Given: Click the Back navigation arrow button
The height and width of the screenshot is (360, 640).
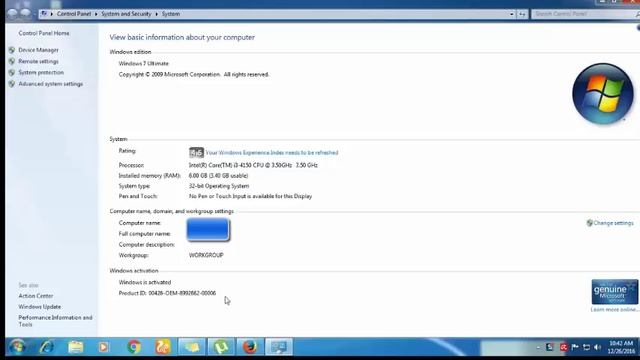Looking at the screenshot, I should [13, 13].
